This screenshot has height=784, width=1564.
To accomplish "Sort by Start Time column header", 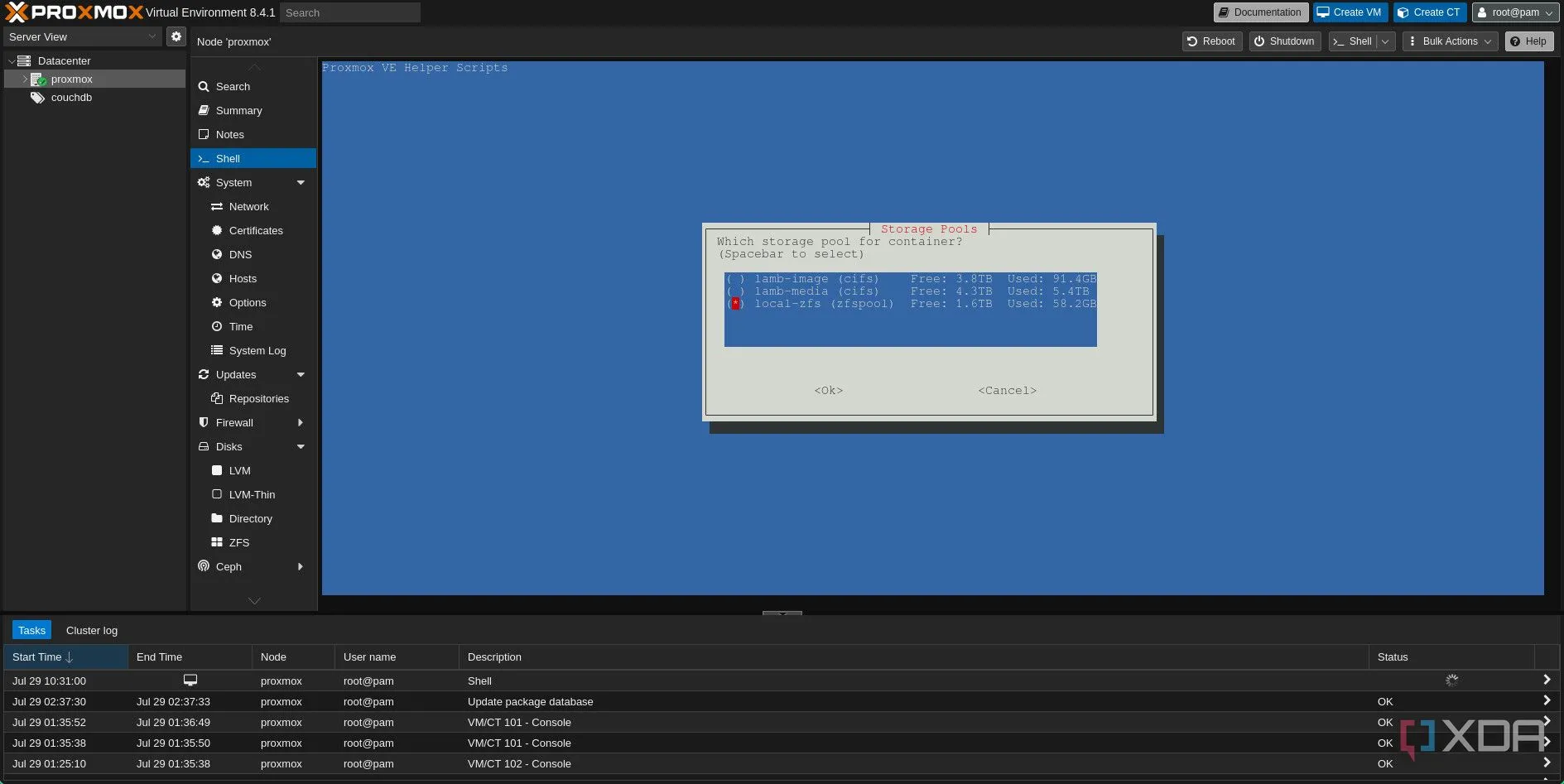I will point(65,657).
